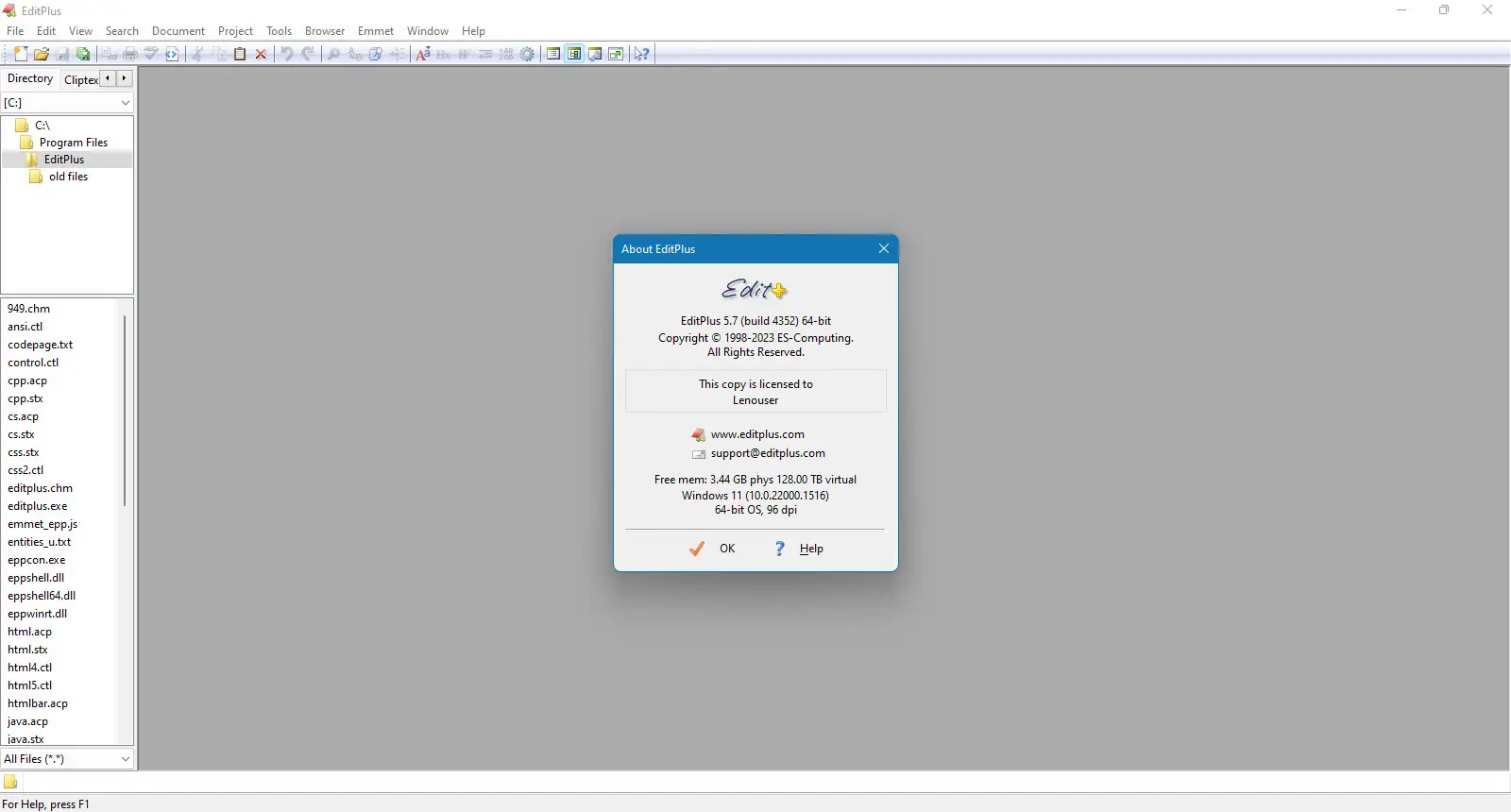Screen dimensions: 1511x812
Task: Select the Program Files folder
Action: (x=74, y=143)
